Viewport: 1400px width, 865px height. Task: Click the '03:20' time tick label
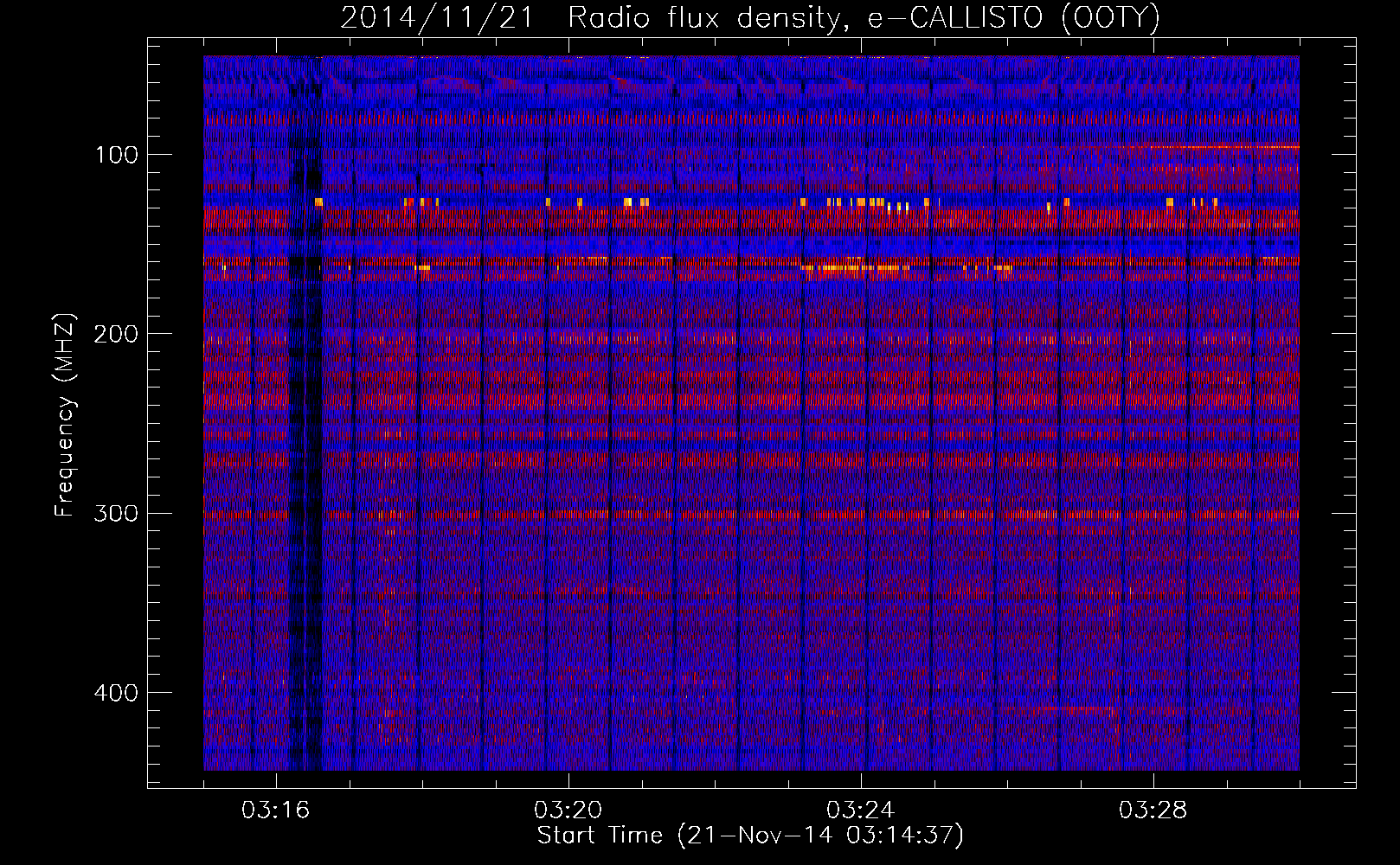pyautogui.click(x=568, y=811)
